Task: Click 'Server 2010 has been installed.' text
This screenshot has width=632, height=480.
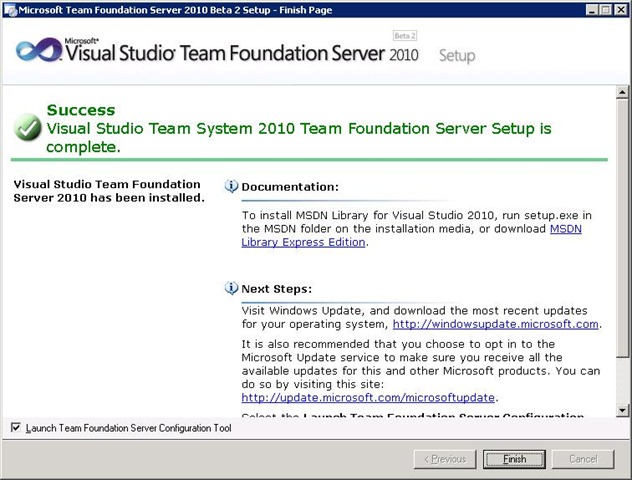Action: tap(109, 198)
